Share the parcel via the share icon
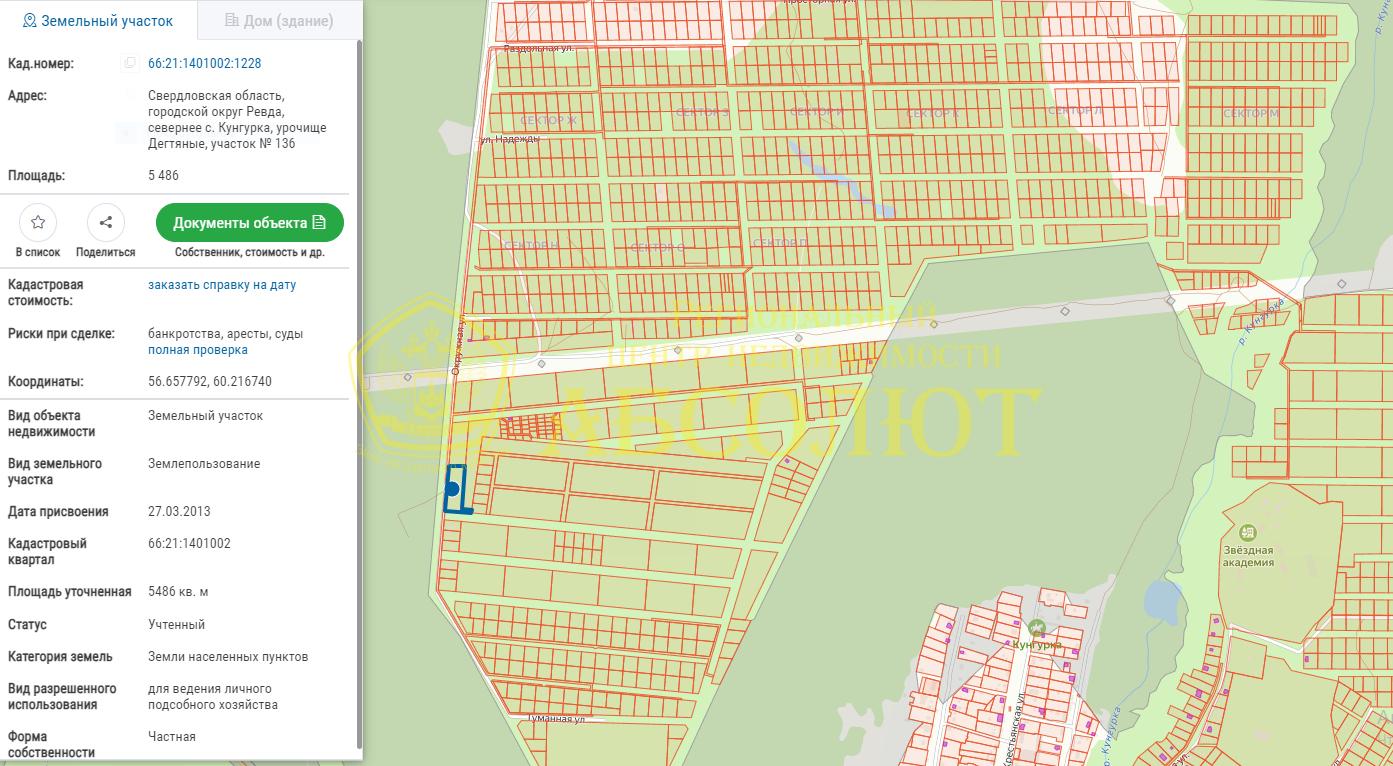 (105, 222)
